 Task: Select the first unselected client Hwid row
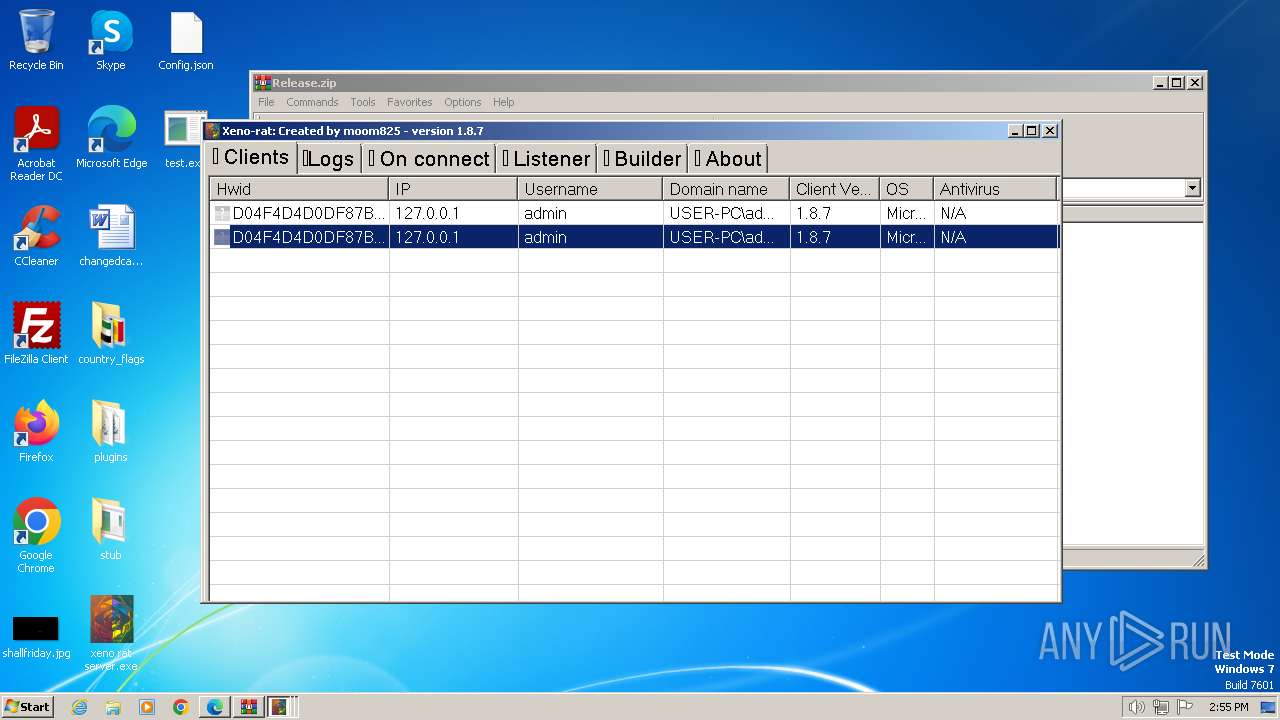coord(299,213)
